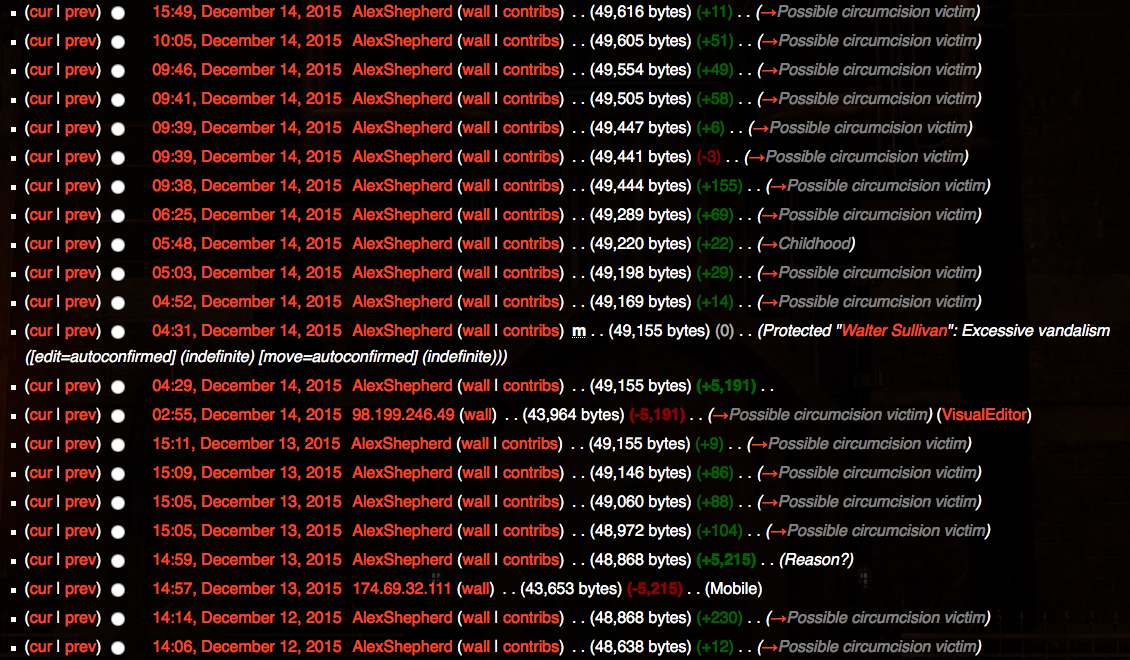Select radio button for 15:49, December 14 revision

coord(117,13)
